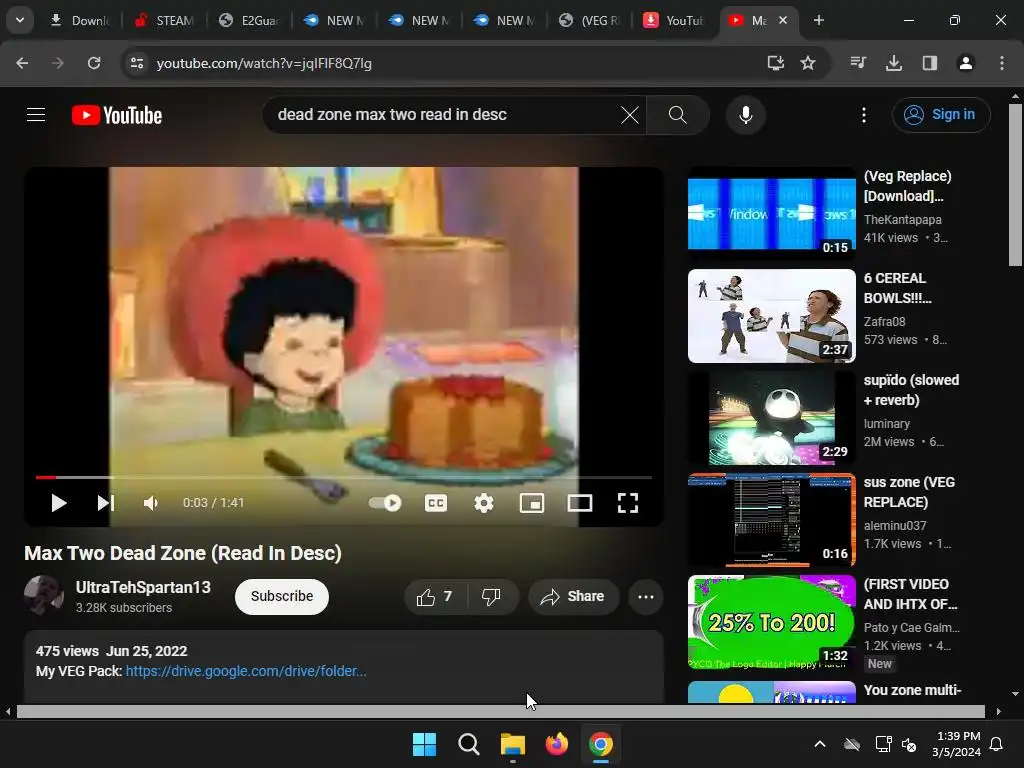1024x768 pixels.
Task: Open media controls in Chrome toolbar
Action: pos(858,63)
